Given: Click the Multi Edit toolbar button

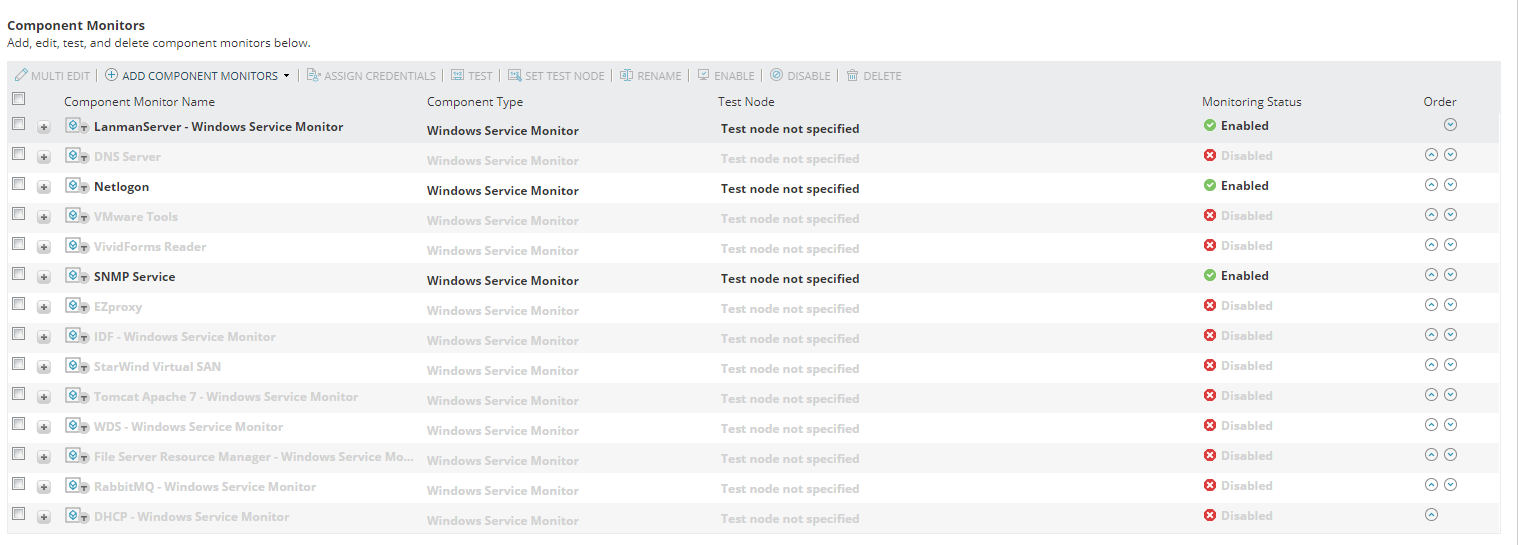Looking at the screenshot, I should click(52, 76).
